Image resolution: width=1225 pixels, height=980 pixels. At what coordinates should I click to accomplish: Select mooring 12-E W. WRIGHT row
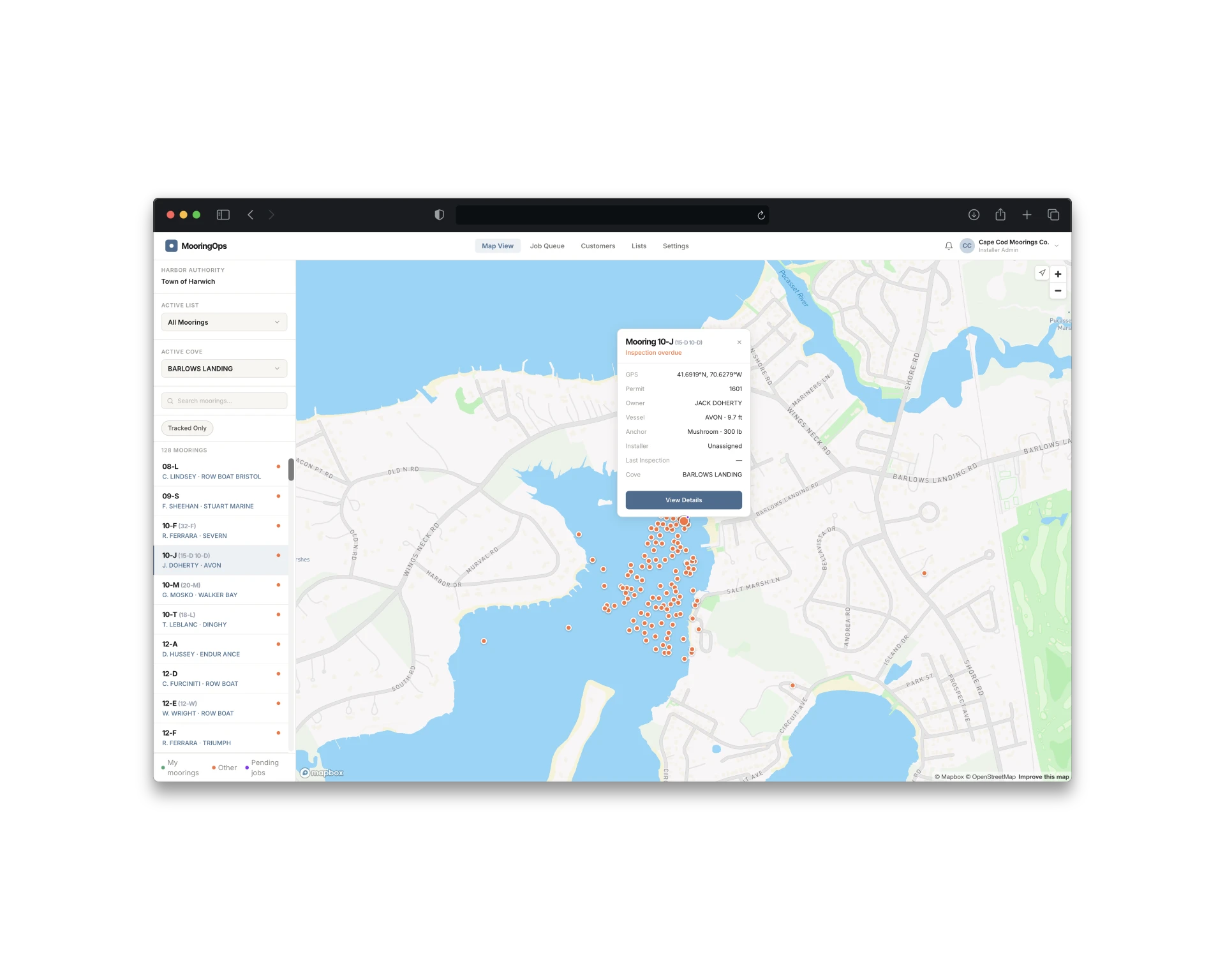[x=221, y=708]
